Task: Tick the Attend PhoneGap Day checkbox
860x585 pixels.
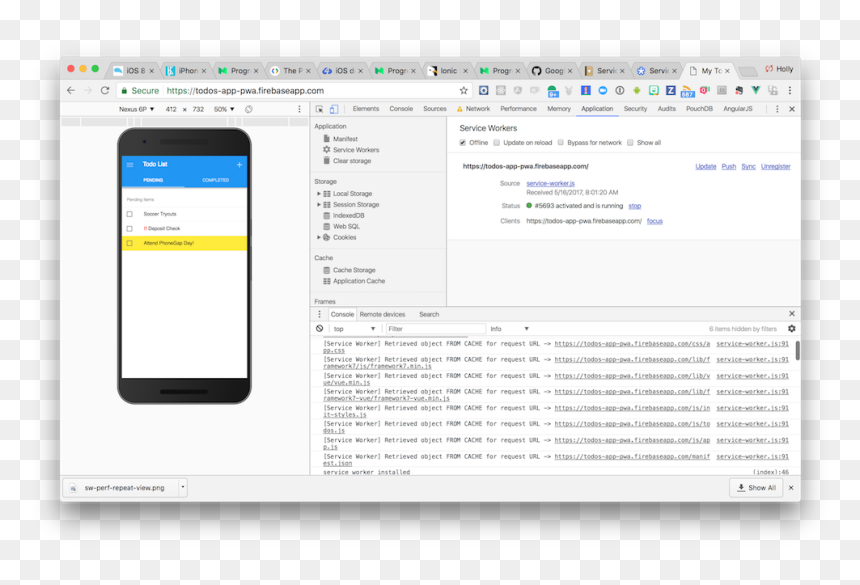Action: [x=129, y=243]
